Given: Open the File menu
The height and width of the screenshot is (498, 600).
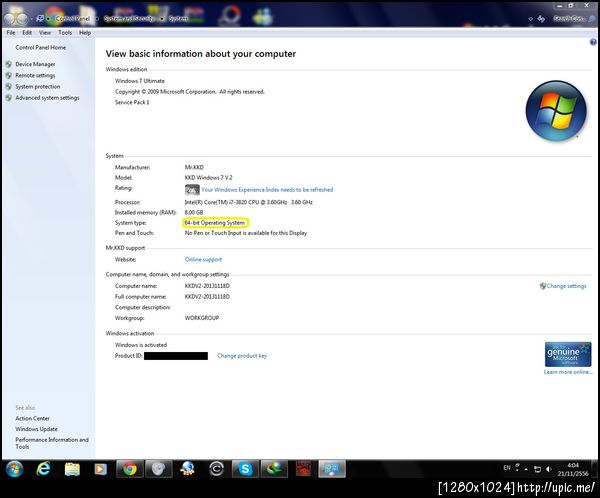Looking at the screenshot, I should coord(11,33).
